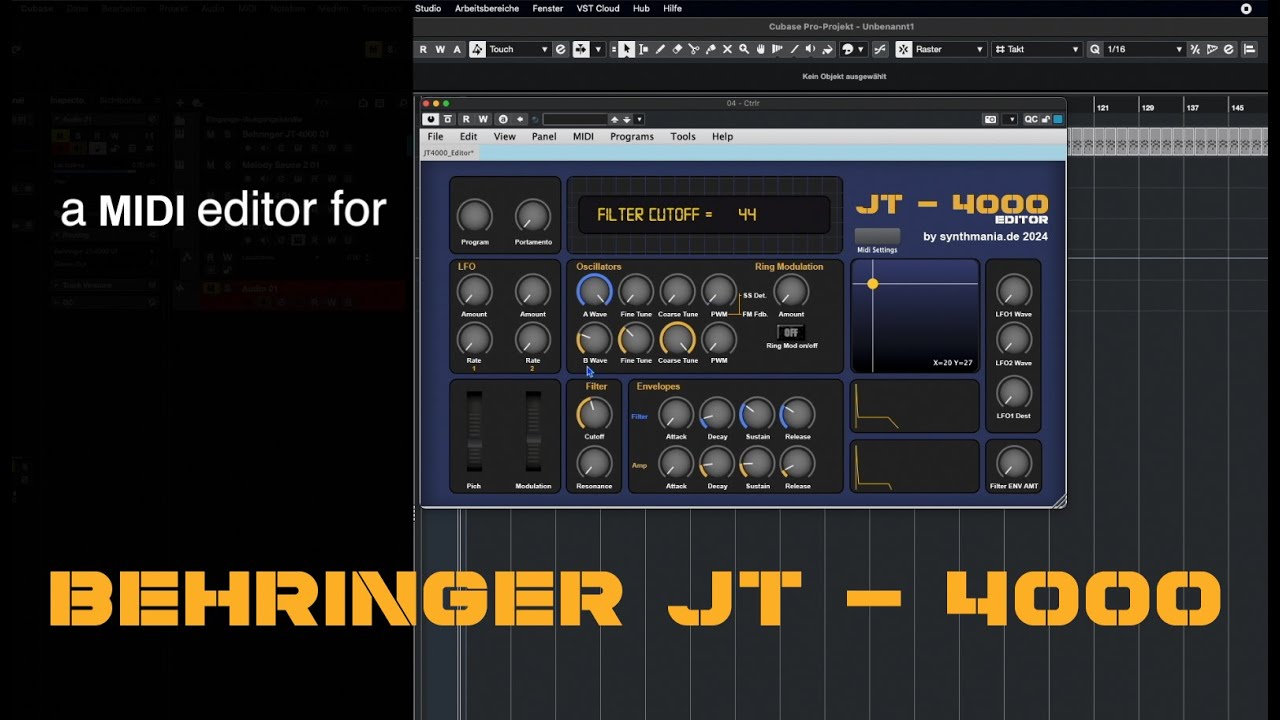This screenshot has height=720, width=1280.
Task: Open the QC quick controls button
Action: pyautogui.click(x=1031, y=119)
